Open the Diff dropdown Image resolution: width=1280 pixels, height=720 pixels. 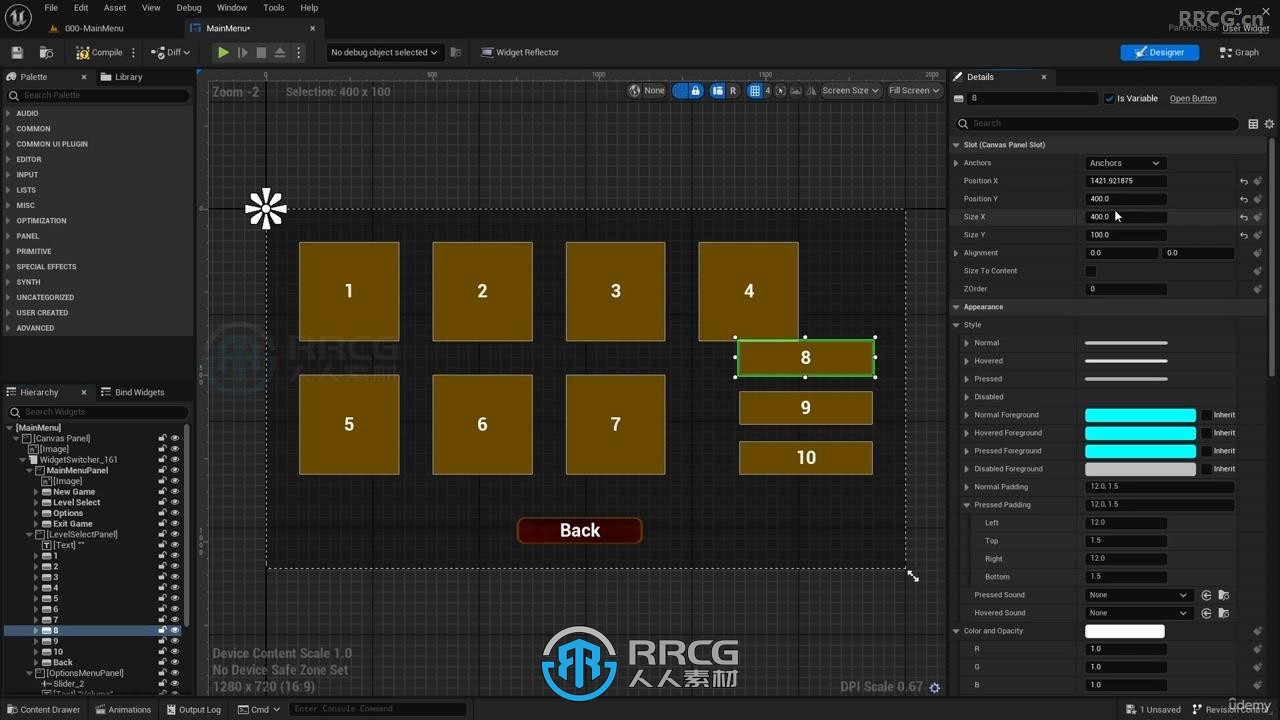(170, 52)
